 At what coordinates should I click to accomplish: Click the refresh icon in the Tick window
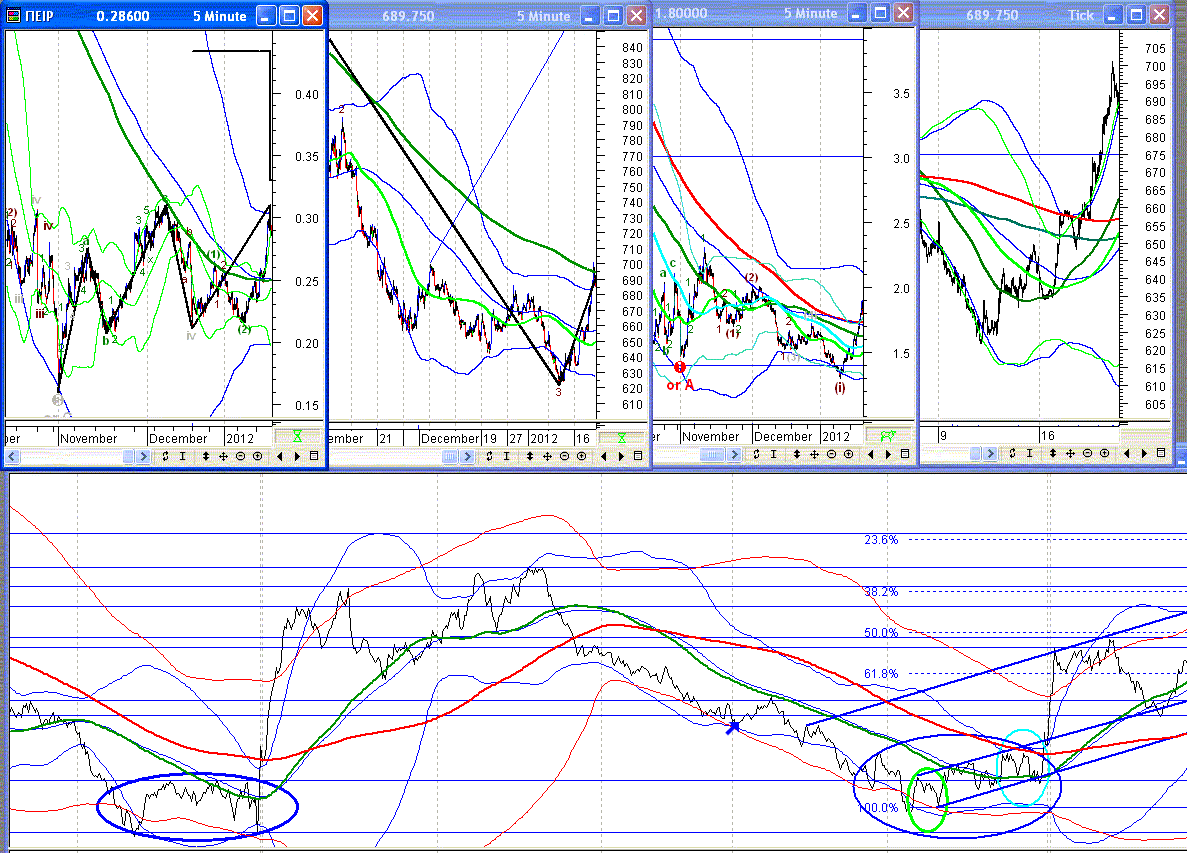(1011, 453)
